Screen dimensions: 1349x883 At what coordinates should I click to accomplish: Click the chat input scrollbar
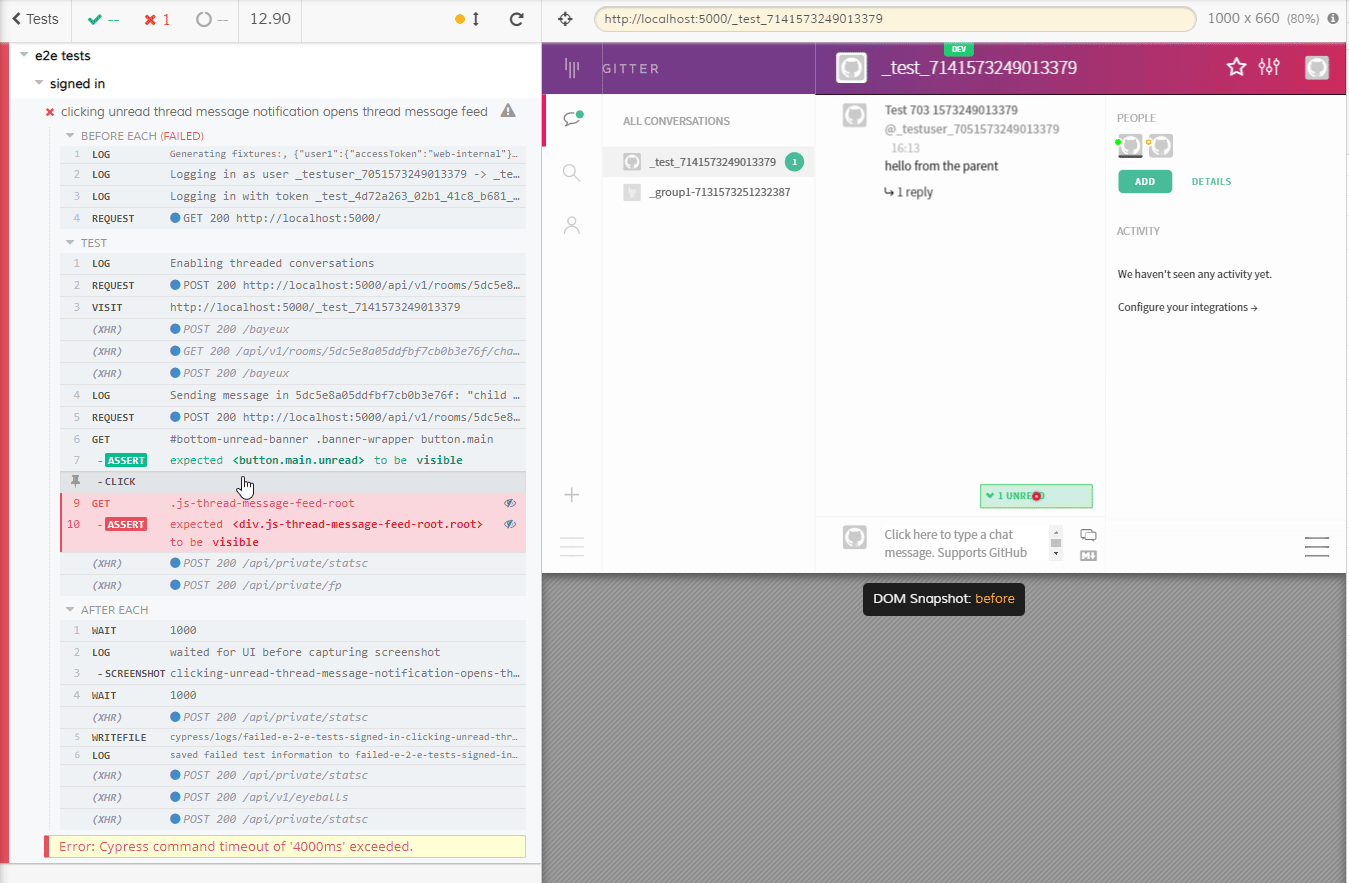[1055, 542]
